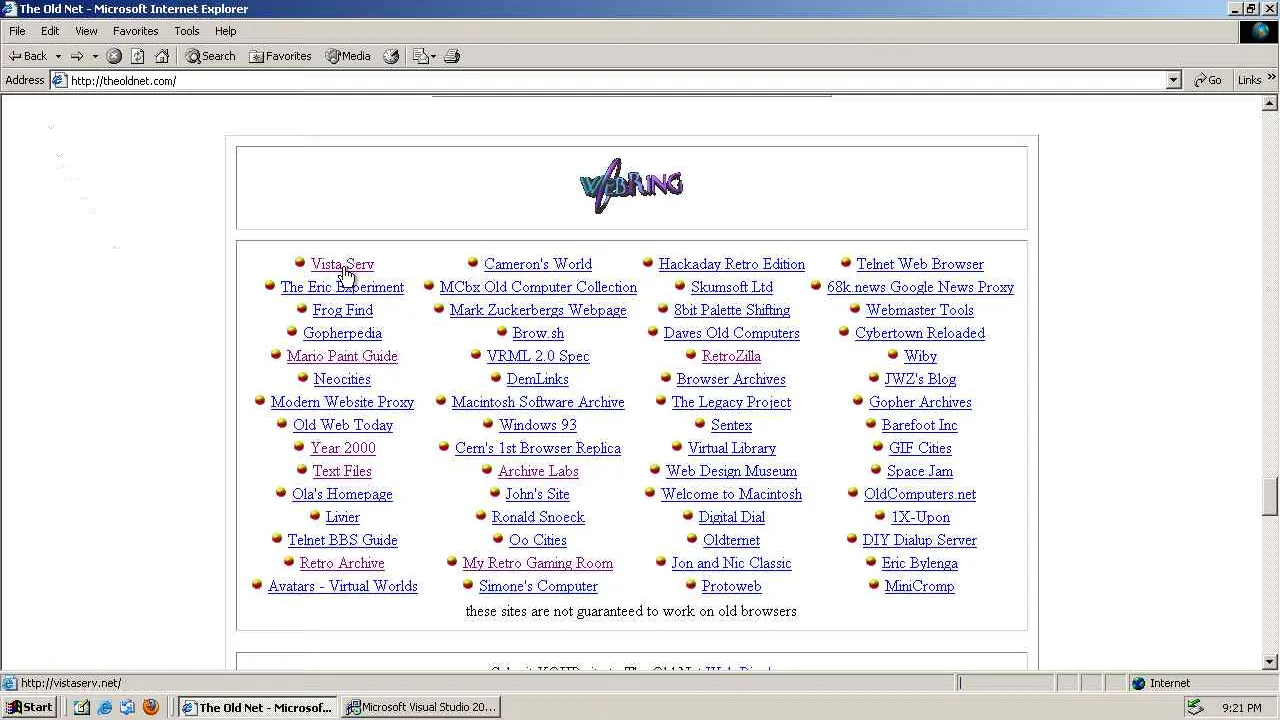Viewport: 1280px width, 720px height.
Task: Open the View menu
Action: pos(86,31)
